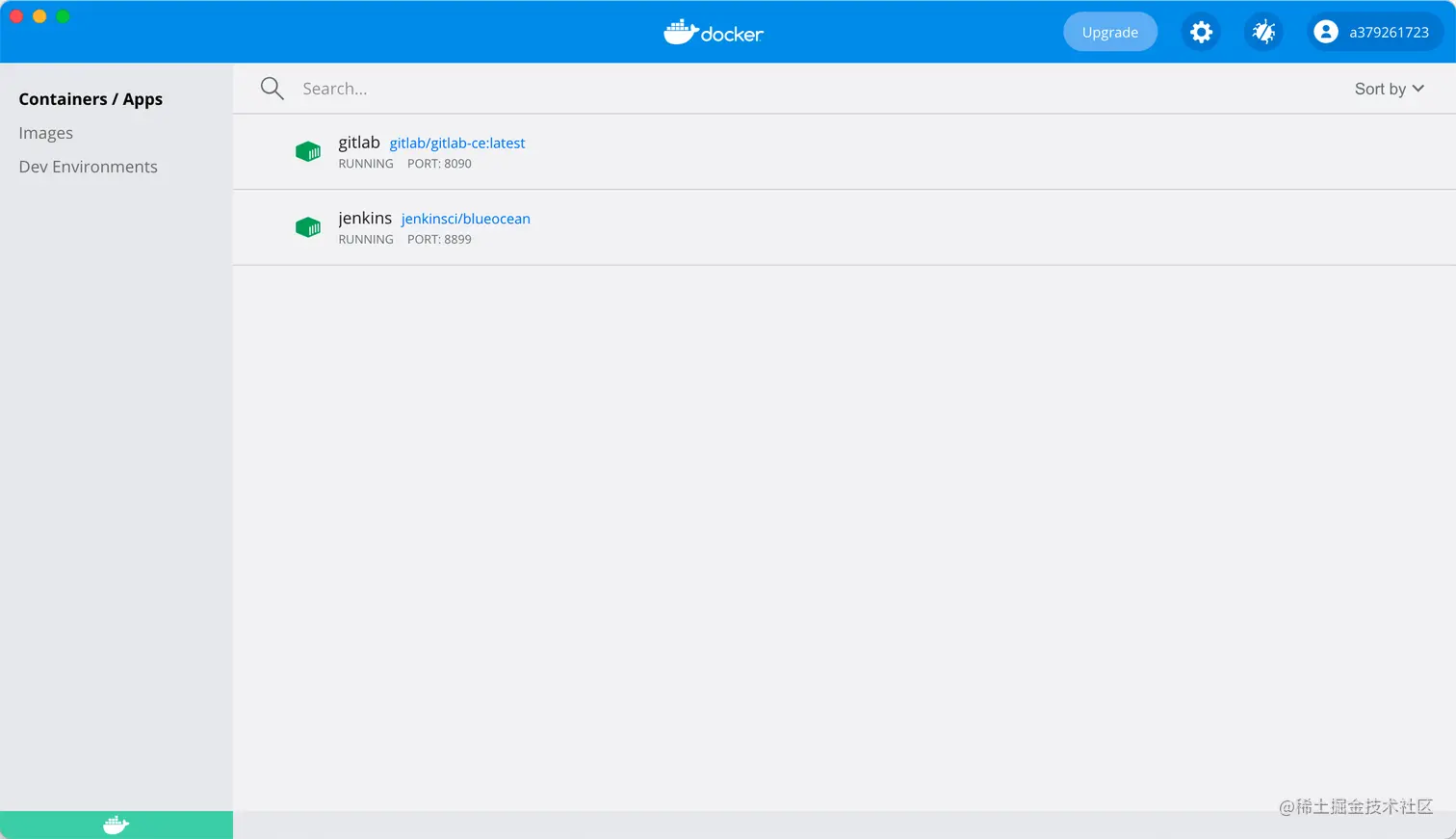Open the a379261723 account menu

pyautogui.click(x=1375, y=32)
